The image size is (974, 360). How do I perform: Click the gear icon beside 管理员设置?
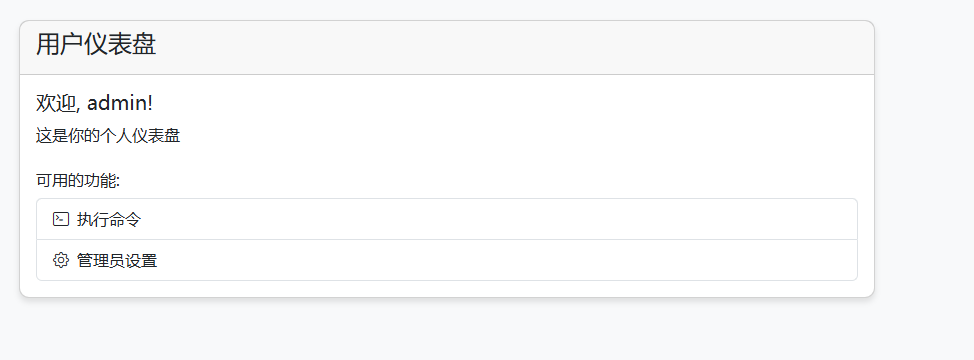point(61,260)
